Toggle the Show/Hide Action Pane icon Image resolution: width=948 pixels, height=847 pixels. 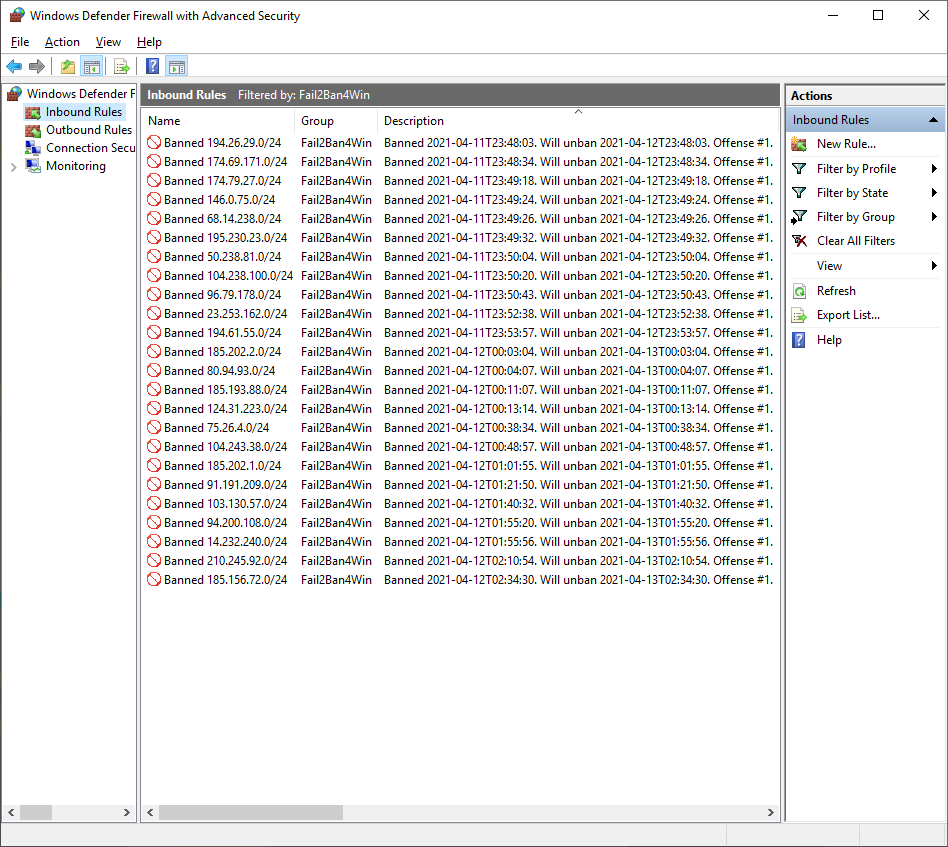[x=177, y=67]
